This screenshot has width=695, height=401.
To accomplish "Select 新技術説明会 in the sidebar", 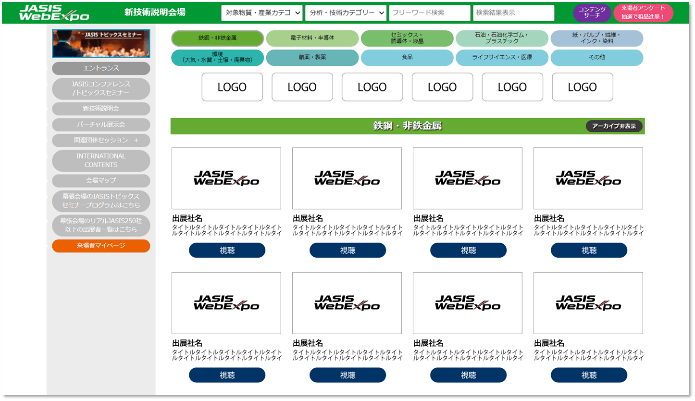I will click(x=101, y=109).
